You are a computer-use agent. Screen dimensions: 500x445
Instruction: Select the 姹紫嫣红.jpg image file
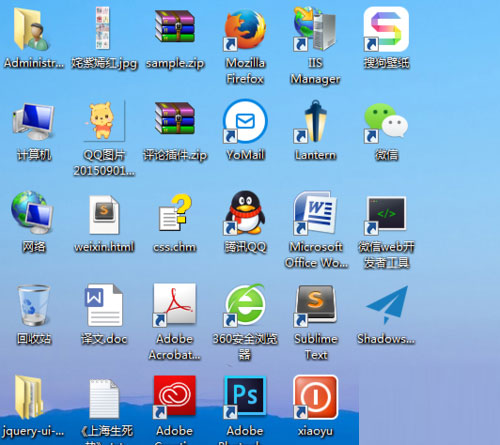(x=102, y=28)
